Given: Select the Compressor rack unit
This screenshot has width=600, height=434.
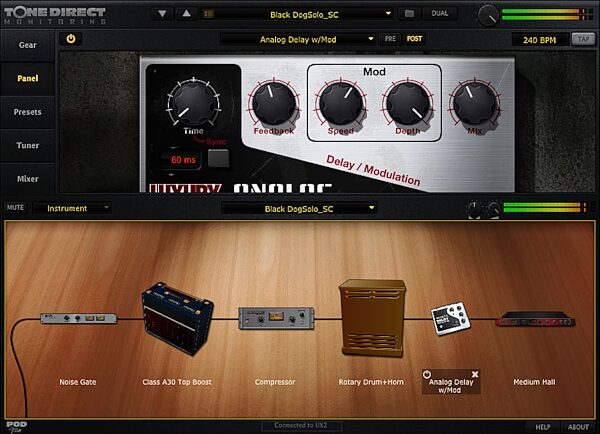Looking at the screenshot, I should tap(276, 318).
